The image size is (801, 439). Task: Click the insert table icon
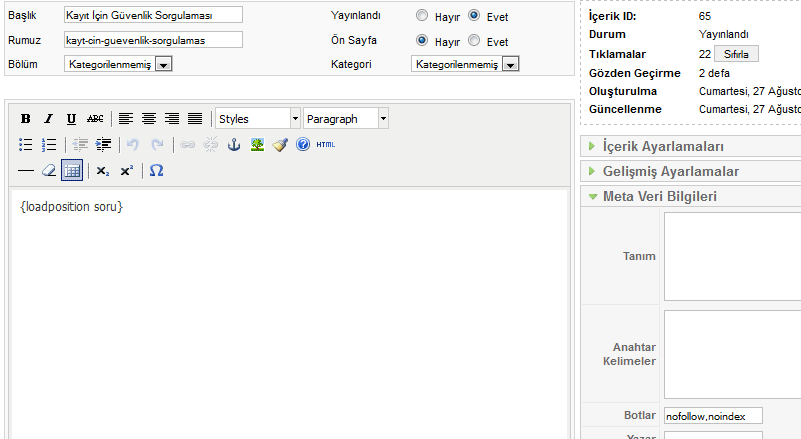click(x=72, y=171)
